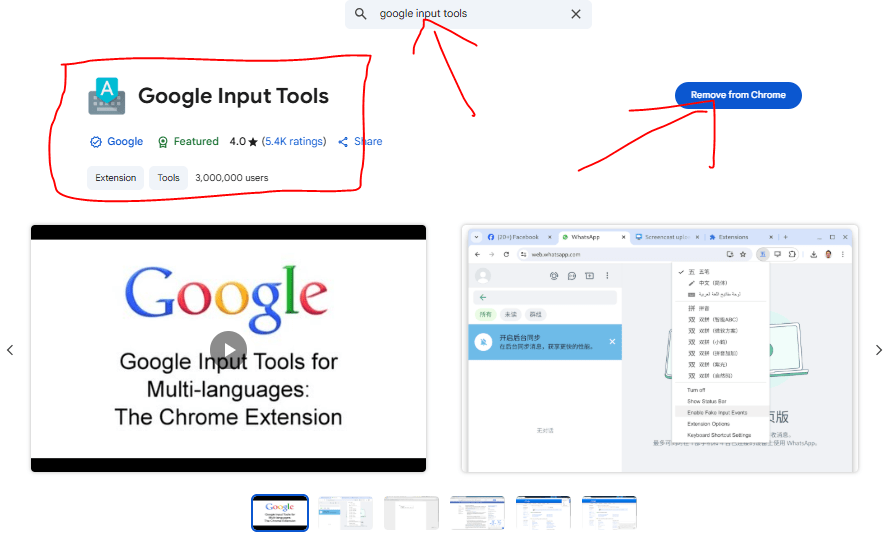Click into the 'google input tools' search field
This screenshot has width=883, height=553.
click(x=467, y=14)
